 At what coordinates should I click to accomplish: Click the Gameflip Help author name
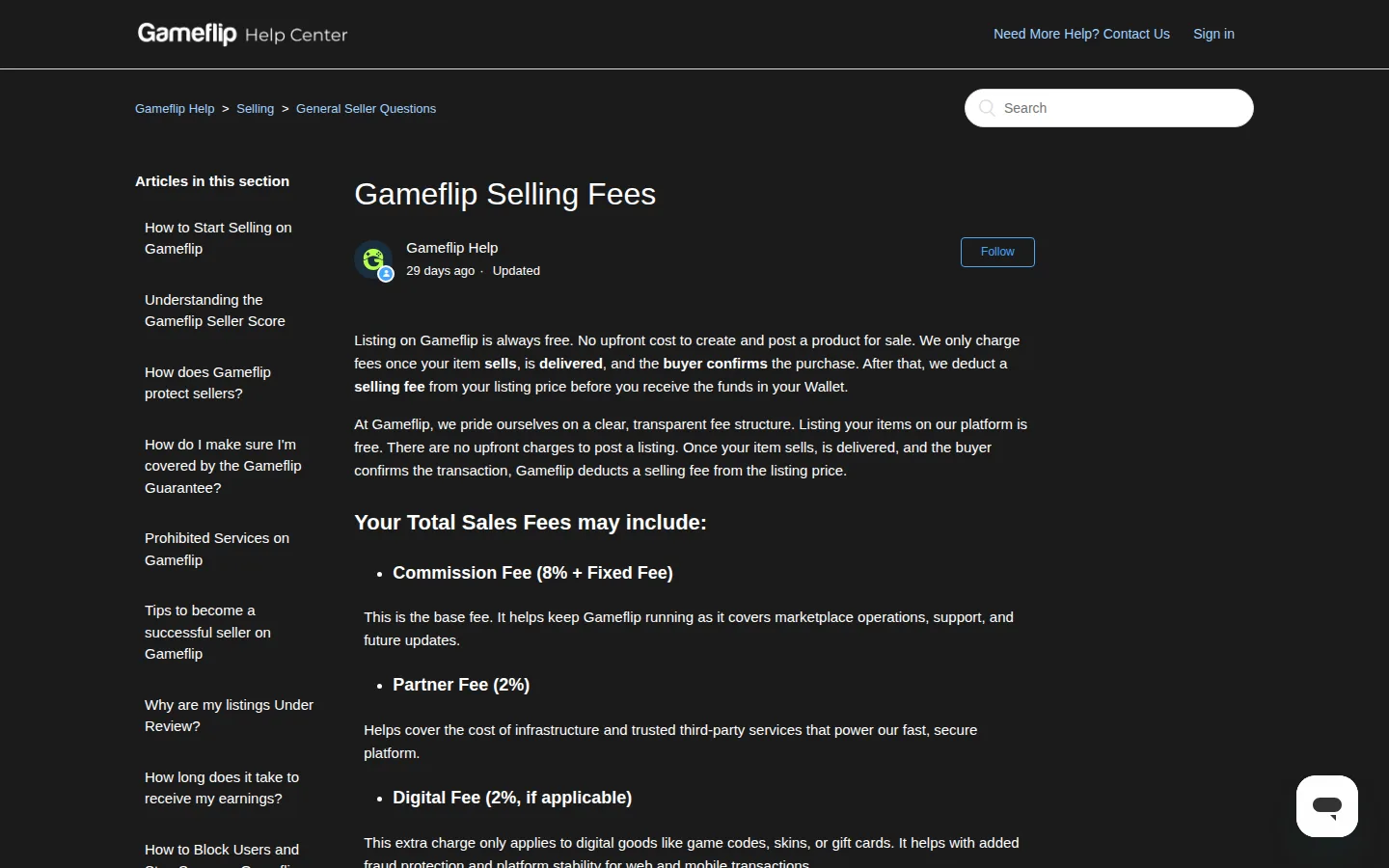coord(451,248)
